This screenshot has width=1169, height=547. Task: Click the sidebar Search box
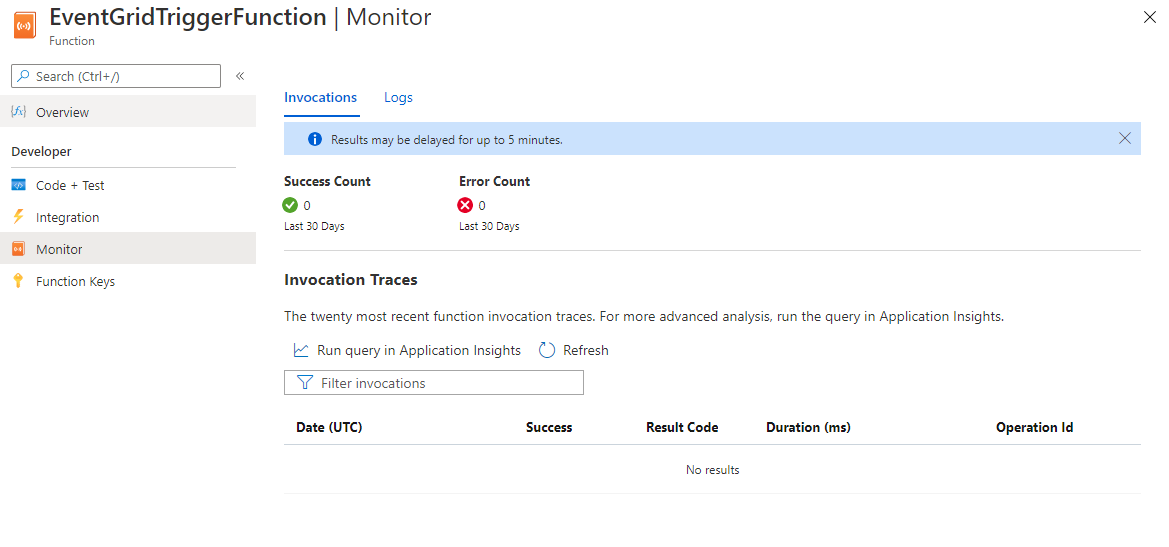point(116,76)
